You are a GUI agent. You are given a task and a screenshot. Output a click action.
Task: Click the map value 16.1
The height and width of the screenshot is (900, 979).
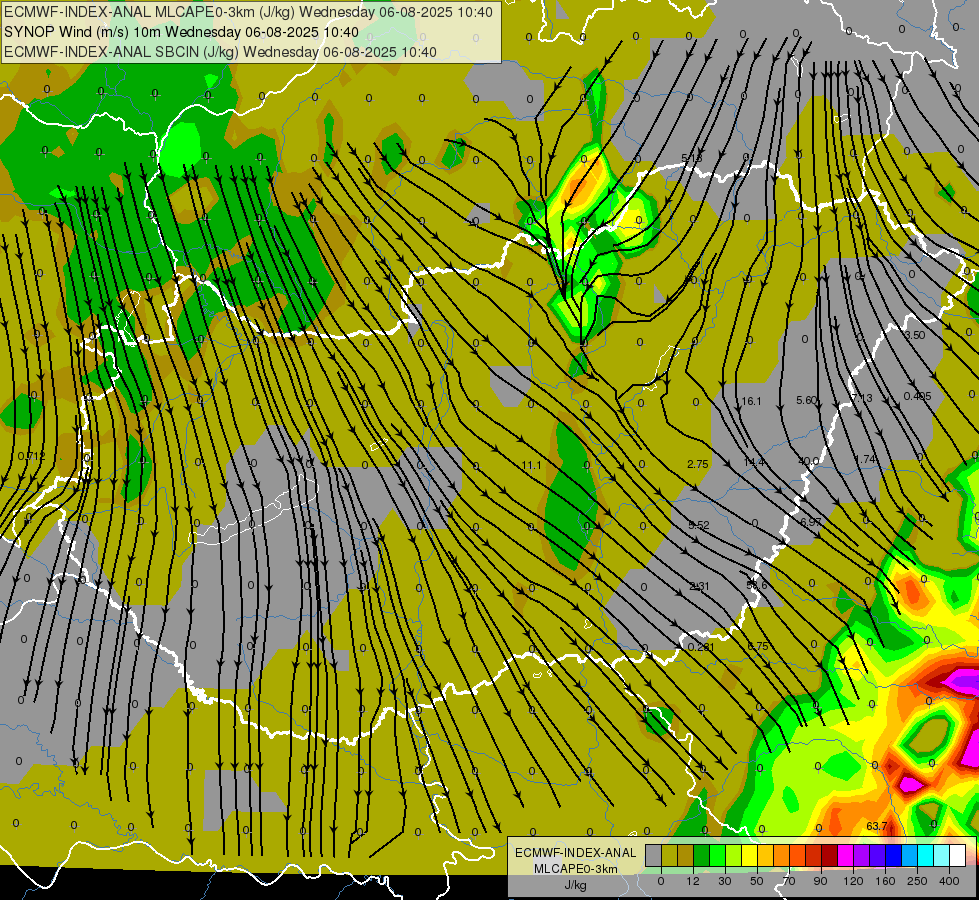point(750,402)
